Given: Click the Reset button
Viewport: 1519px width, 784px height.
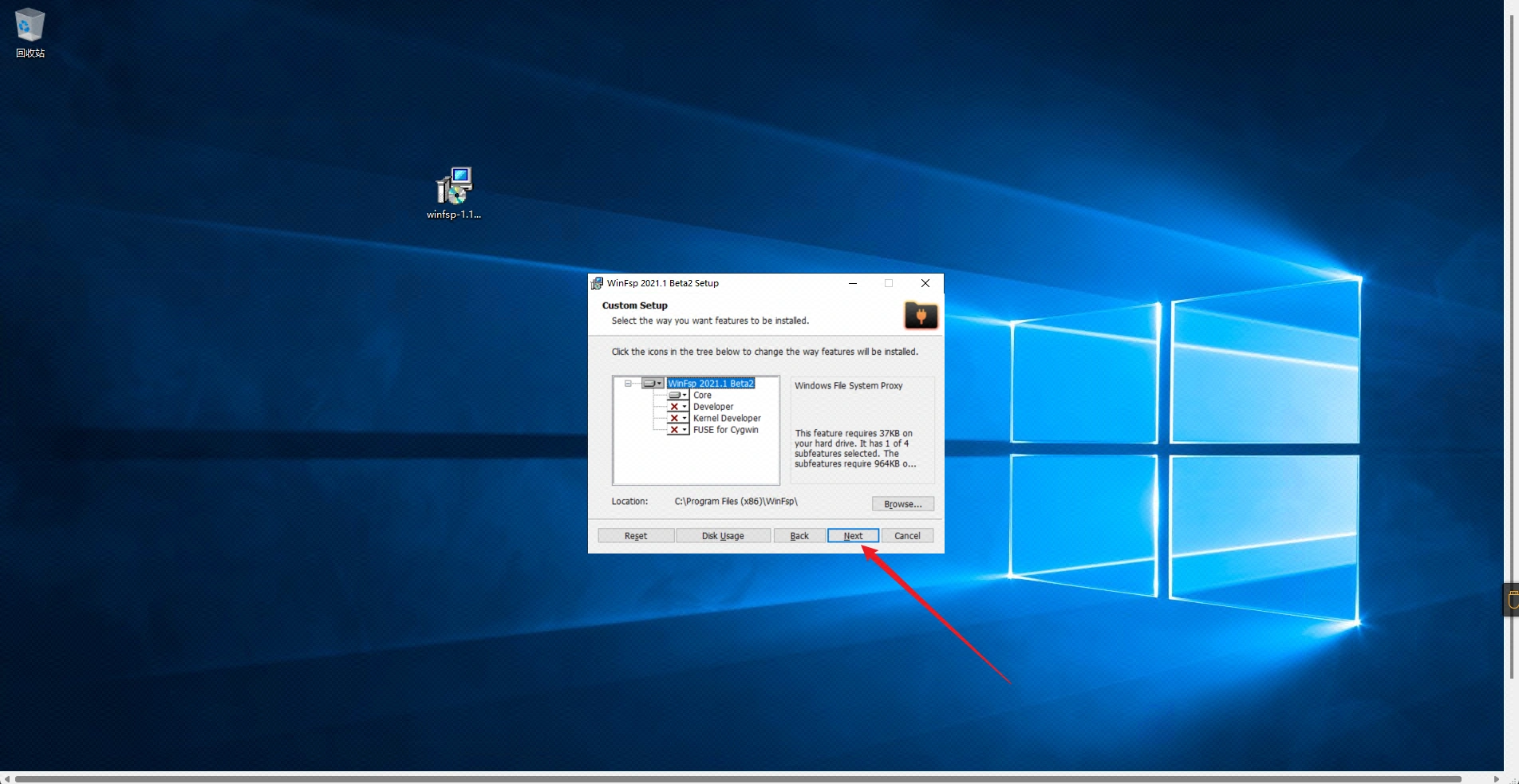Looking at the screenshot, I should [636, 536].
